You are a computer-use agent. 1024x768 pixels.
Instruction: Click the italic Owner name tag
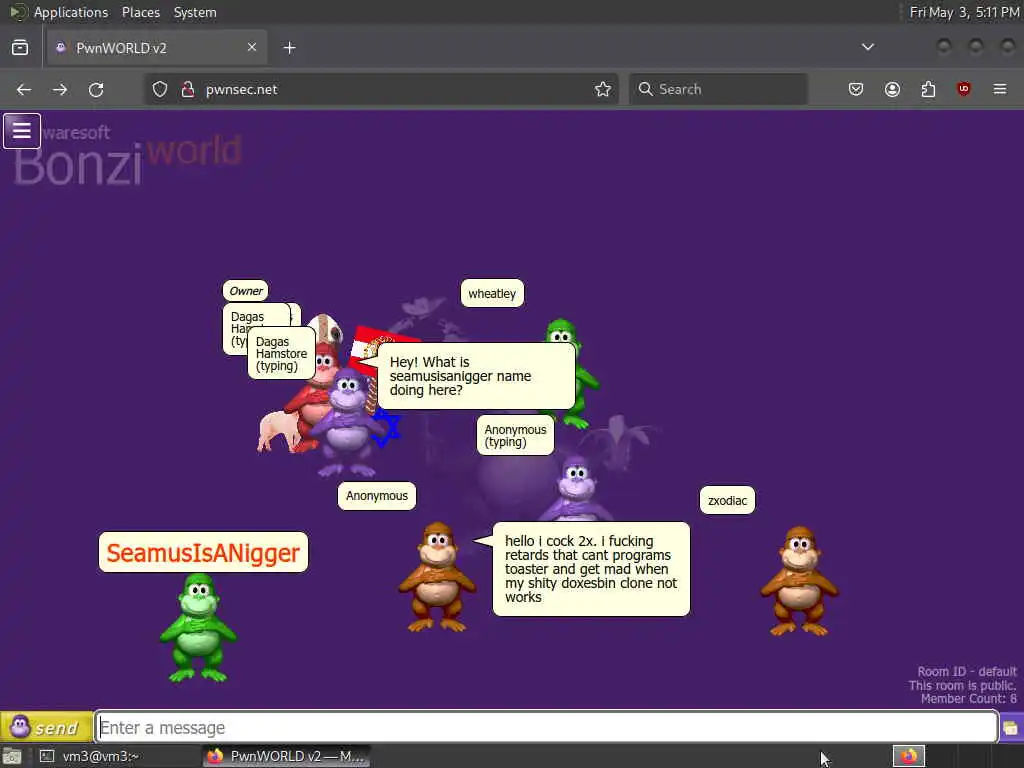[x=246, y=291]
